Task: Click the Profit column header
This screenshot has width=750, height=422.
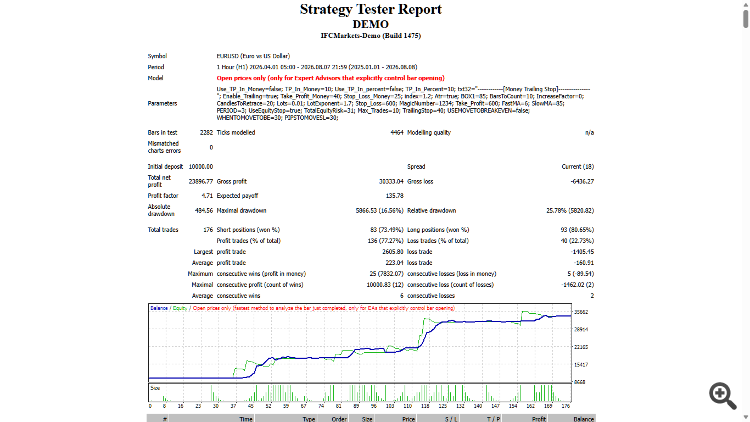Action: click(x=539, y=419)
